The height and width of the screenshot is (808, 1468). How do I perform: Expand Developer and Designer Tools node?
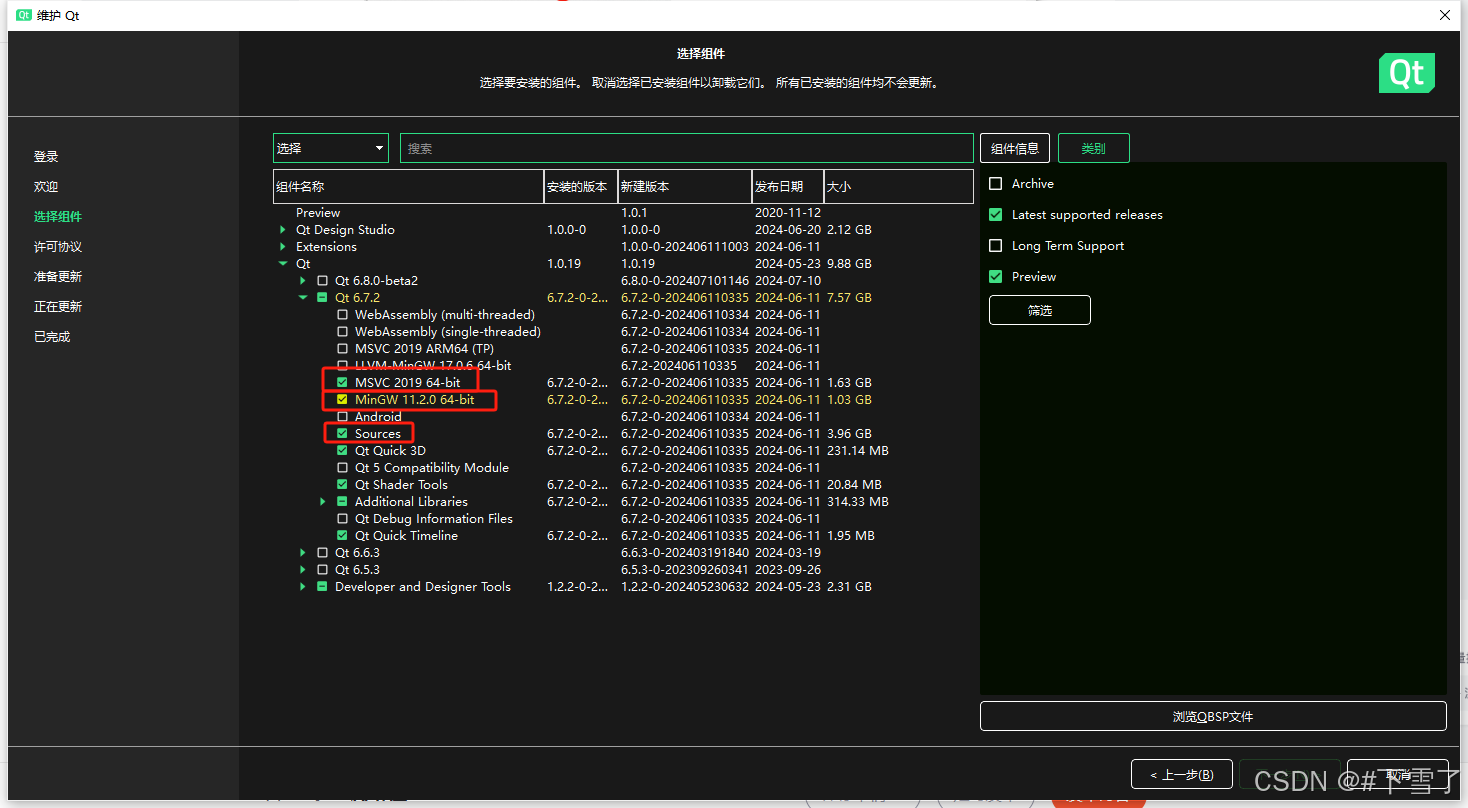click(x=303, y=587)
